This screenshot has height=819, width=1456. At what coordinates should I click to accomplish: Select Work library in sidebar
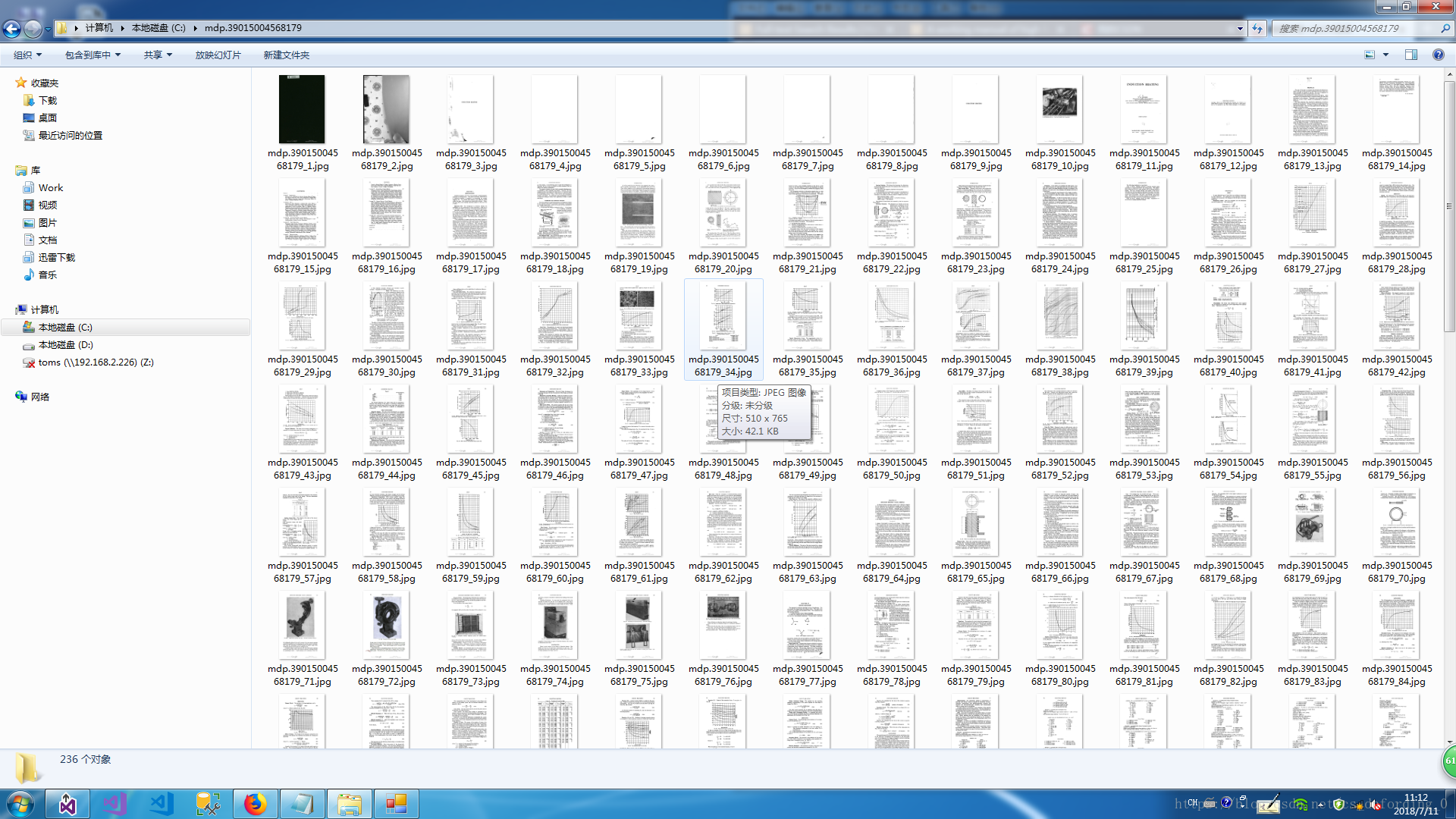[x=50, y=187]
